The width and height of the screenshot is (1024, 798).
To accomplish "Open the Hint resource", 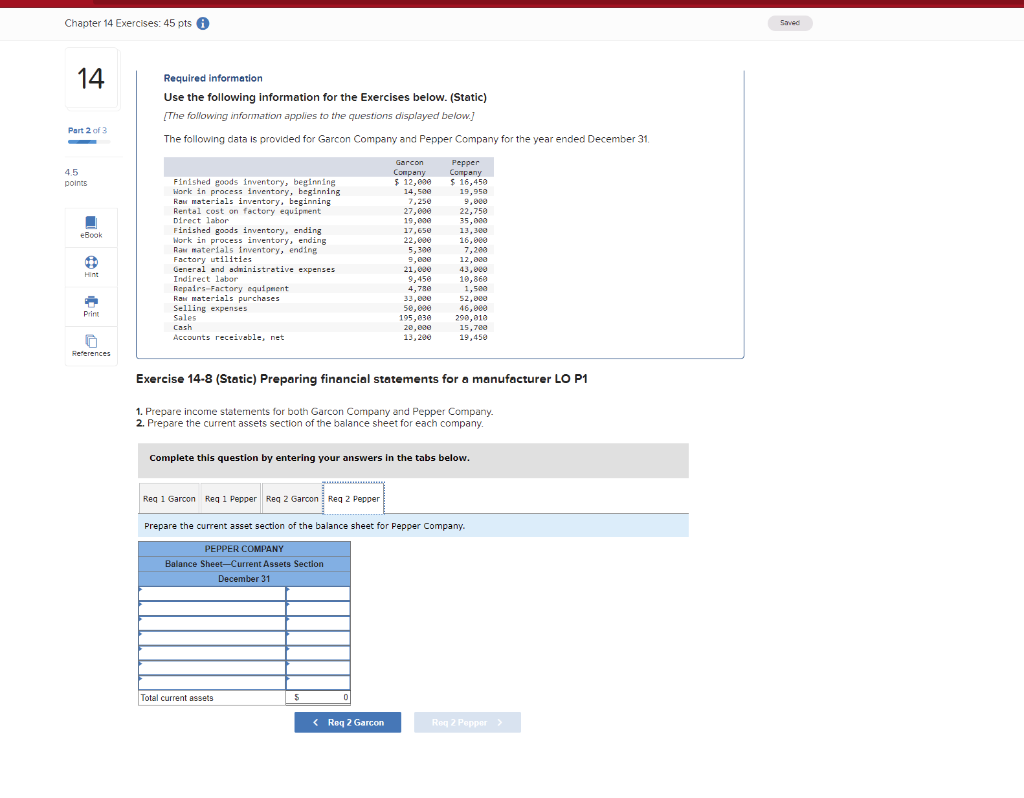I will [x=91, y=267].
